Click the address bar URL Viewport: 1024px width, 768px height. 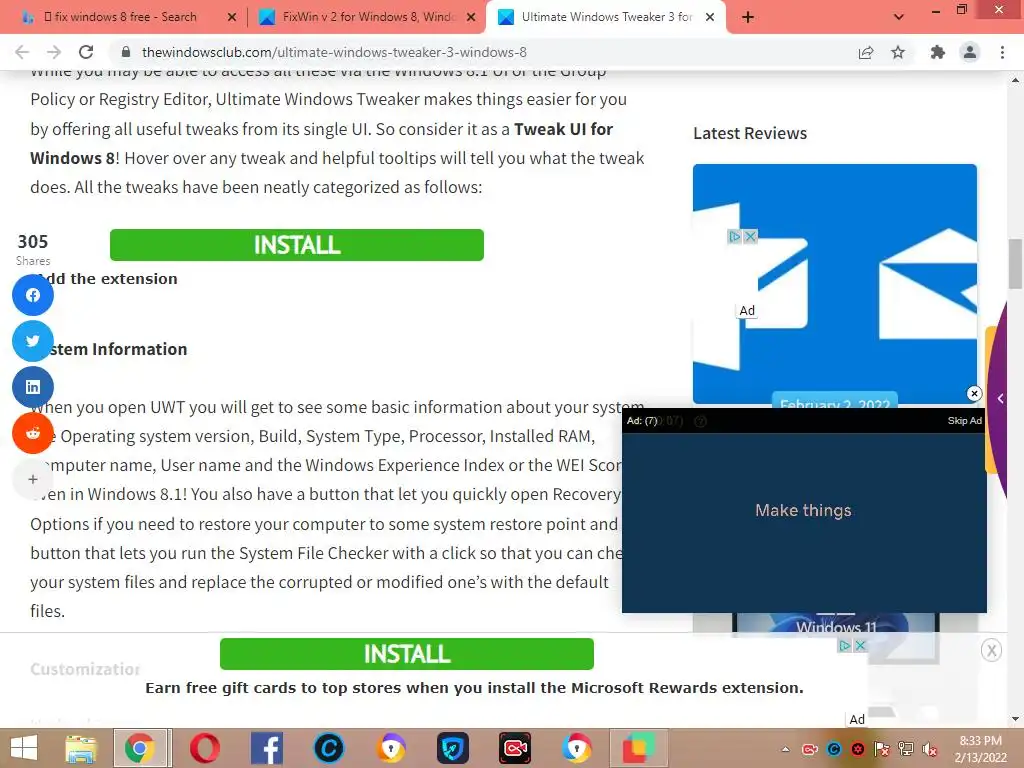[x=334, y=52]
